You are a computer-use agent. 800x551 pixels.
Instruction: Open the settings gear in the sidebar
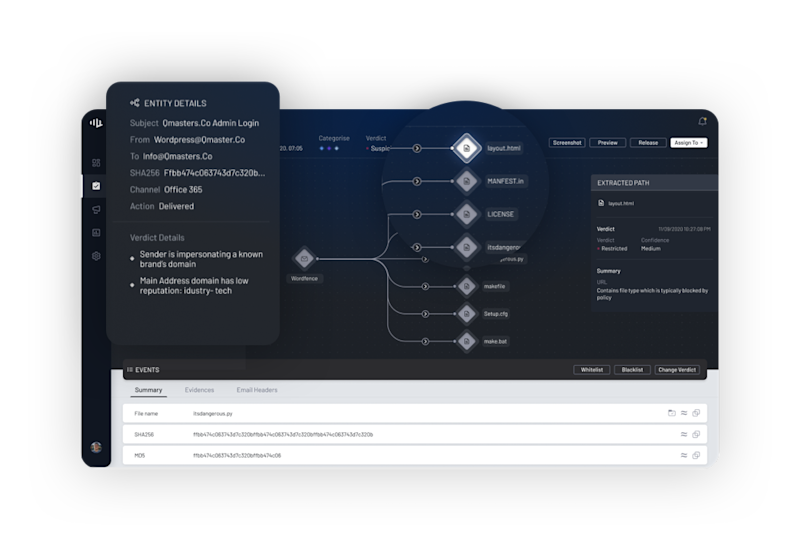click(x=96, y=256)
